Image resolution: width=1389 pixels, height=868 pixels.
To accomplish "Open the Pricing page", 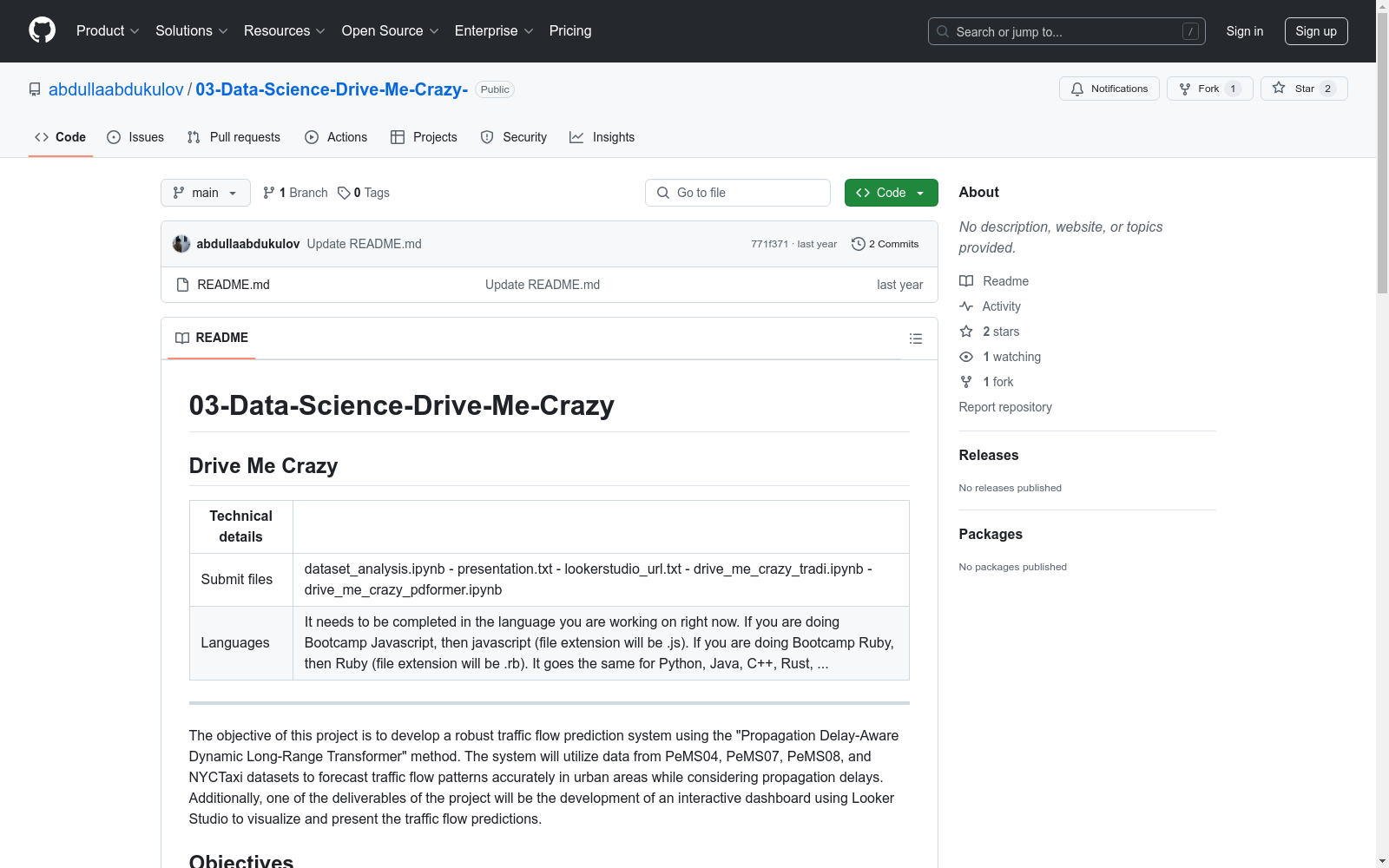I will point(570,30).
